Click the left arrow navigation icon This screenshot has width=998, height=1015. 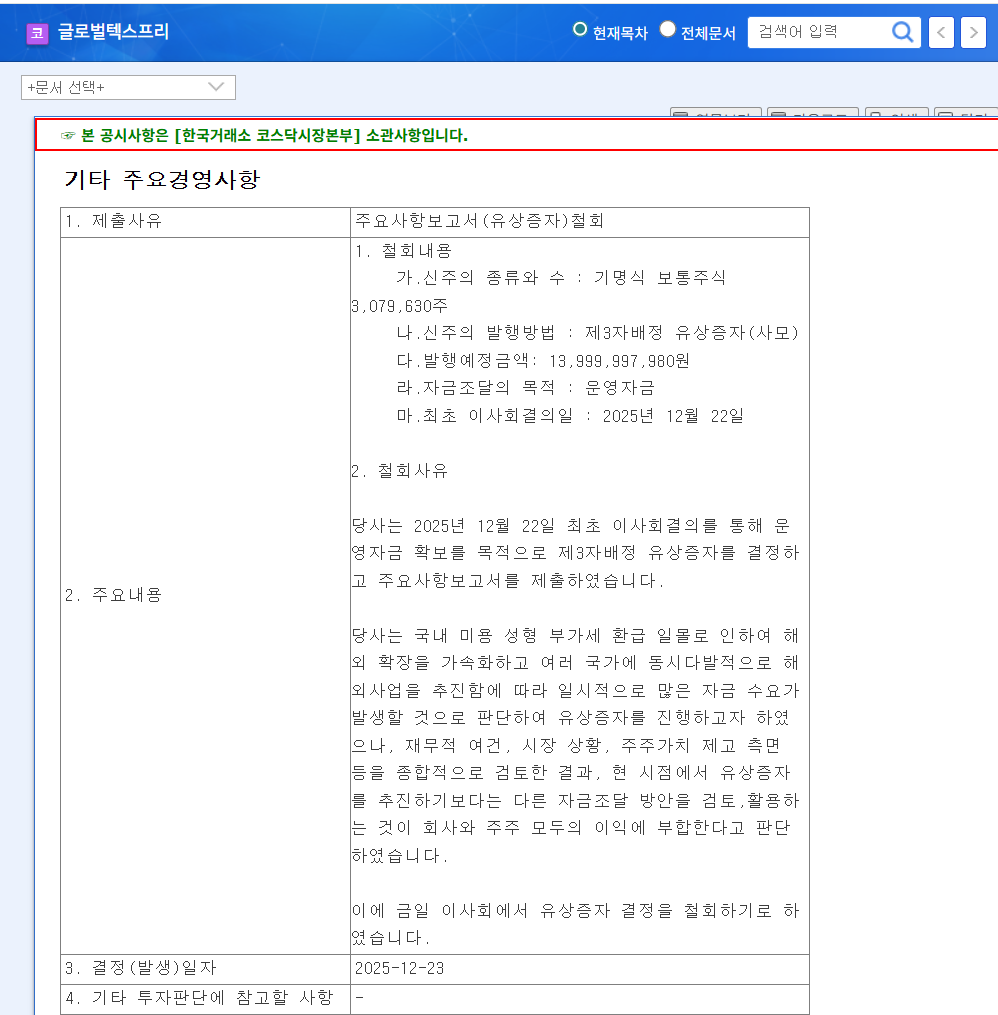[940, 32]
